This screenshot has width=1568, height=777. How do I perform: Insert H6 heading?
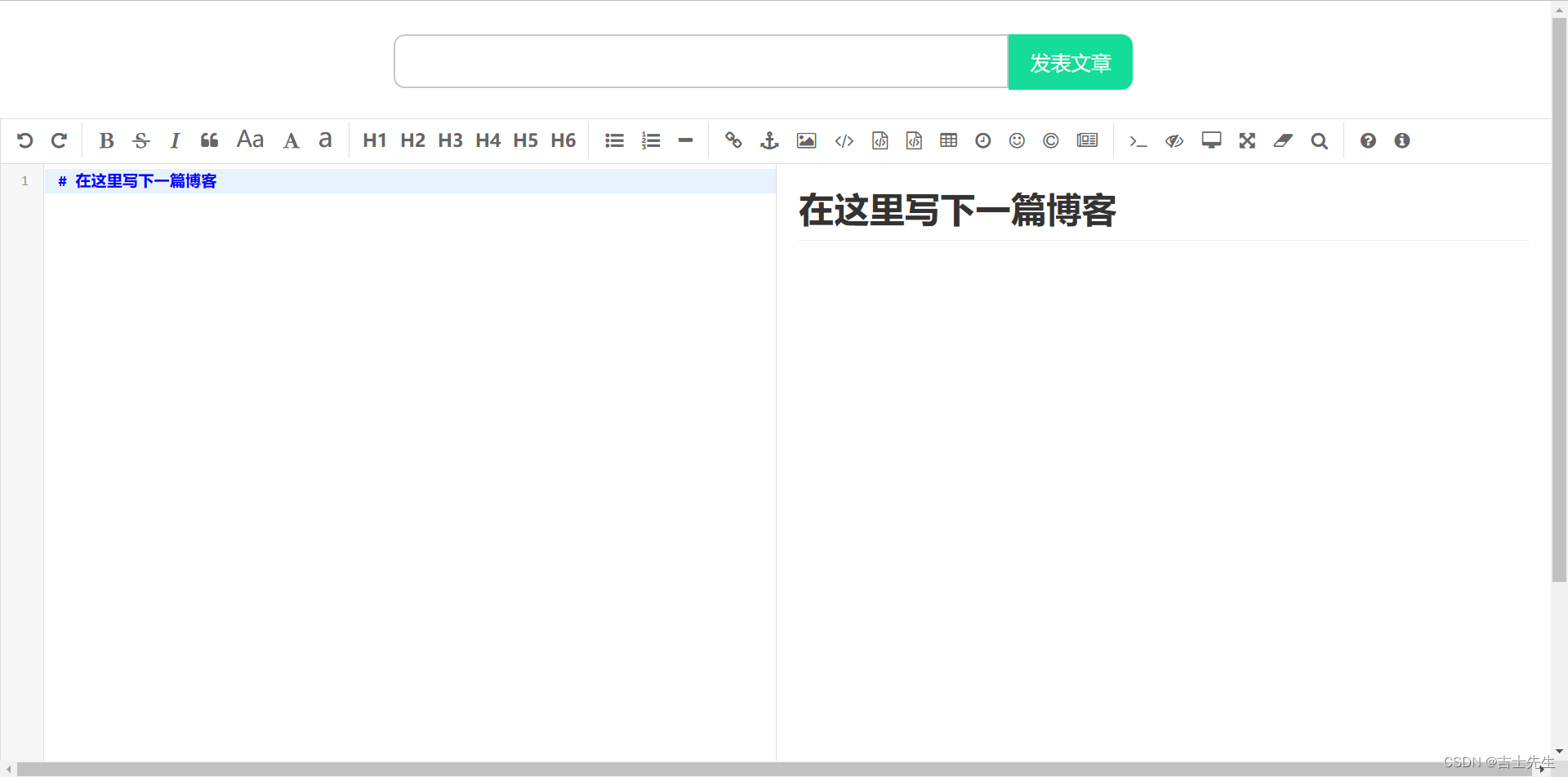click(x=563, y=140)
